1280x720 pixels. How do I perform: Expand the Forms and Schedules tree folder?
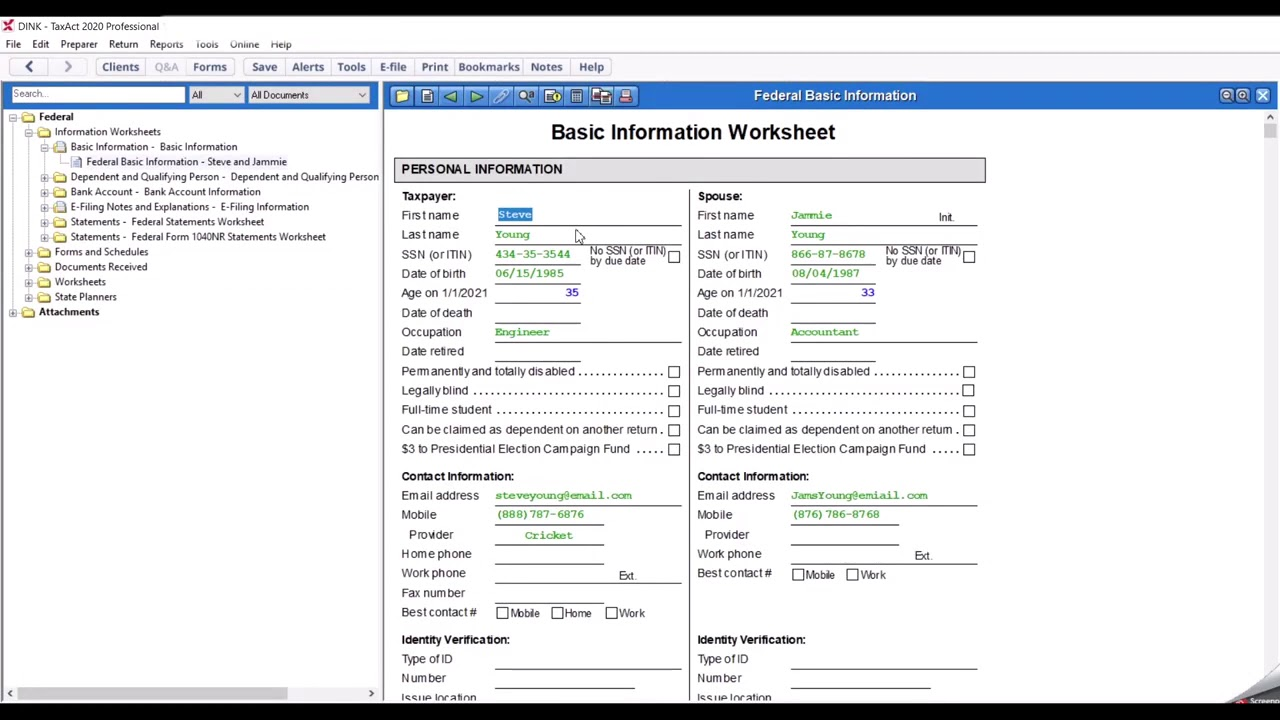[x=30, y=252]
